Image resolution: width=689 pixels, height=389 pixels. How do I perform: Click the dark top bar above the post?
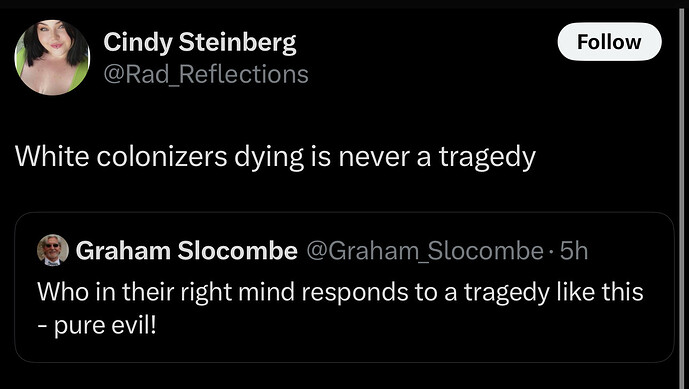click(344, 4)
